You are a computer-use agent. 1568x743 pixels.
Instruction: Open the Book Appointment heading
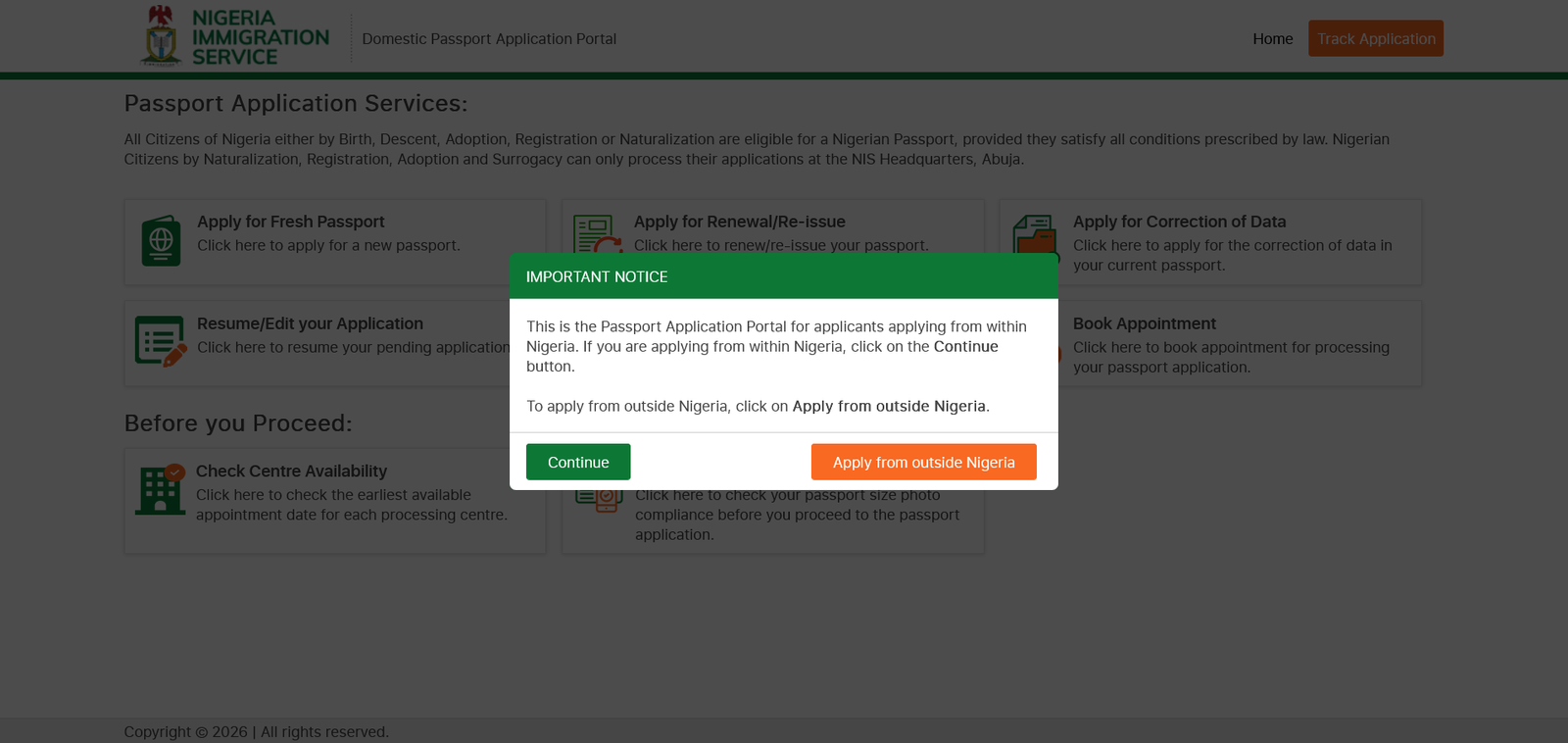tap(1144, 323)
